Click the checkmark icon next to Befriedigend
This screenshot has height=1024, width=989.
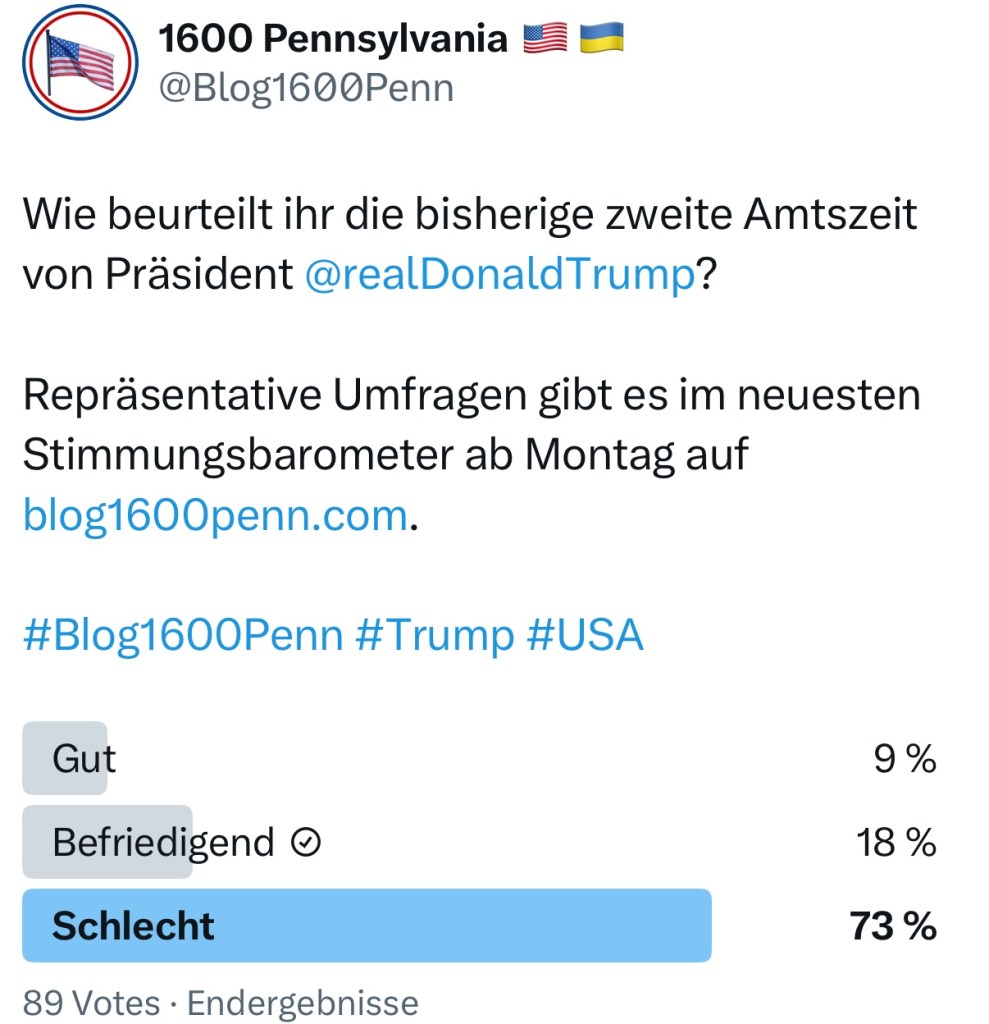(x=306, y=844)
